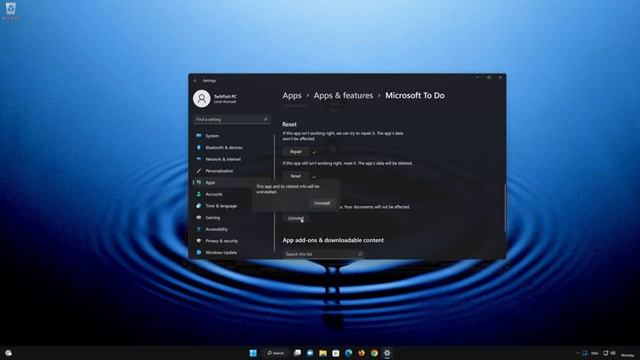Show hidden system tray icons
Image resolution: width=640 pixels, height=360 pixels.
tap(577, 353)
